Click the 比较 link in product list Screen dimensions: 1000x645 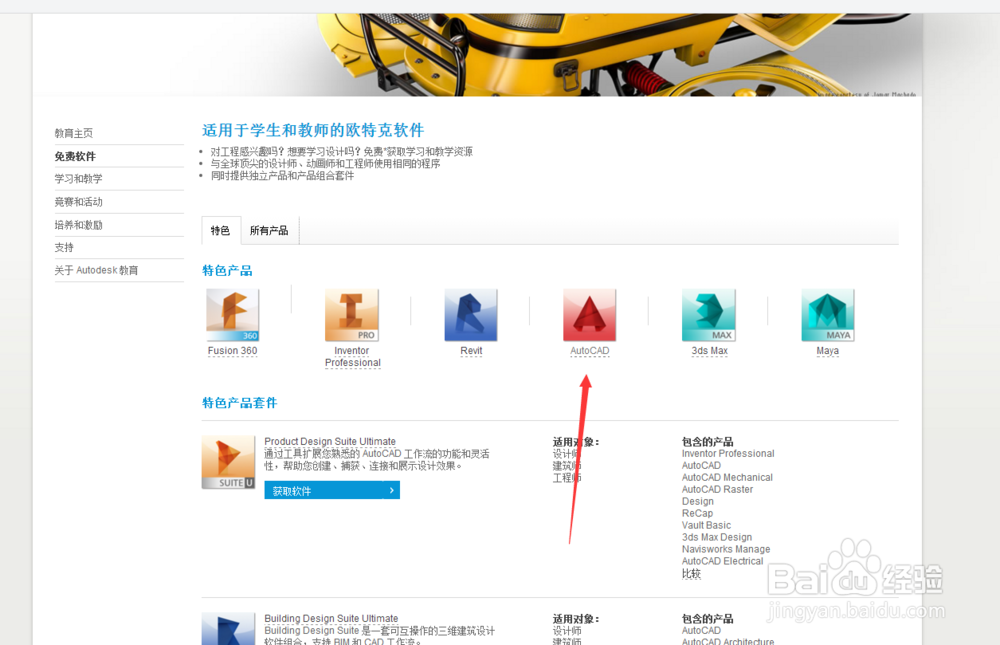tap(691, 574)
